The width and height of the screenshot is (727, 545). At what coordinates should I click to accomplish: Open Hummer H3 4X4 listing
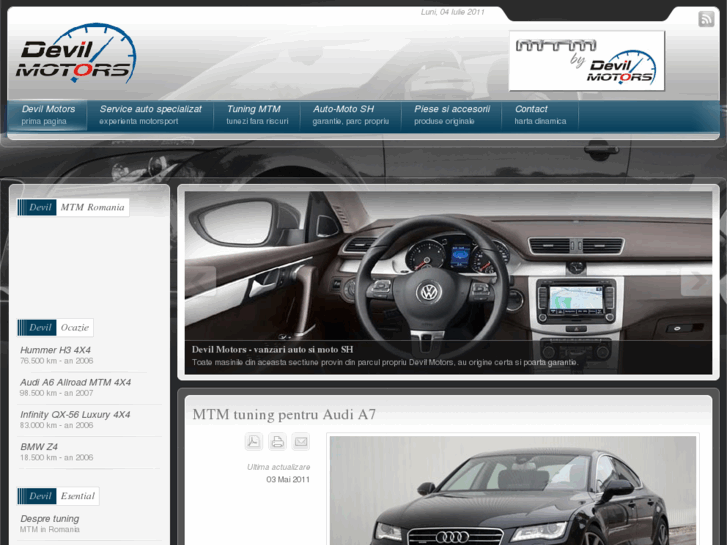(55, 350)
